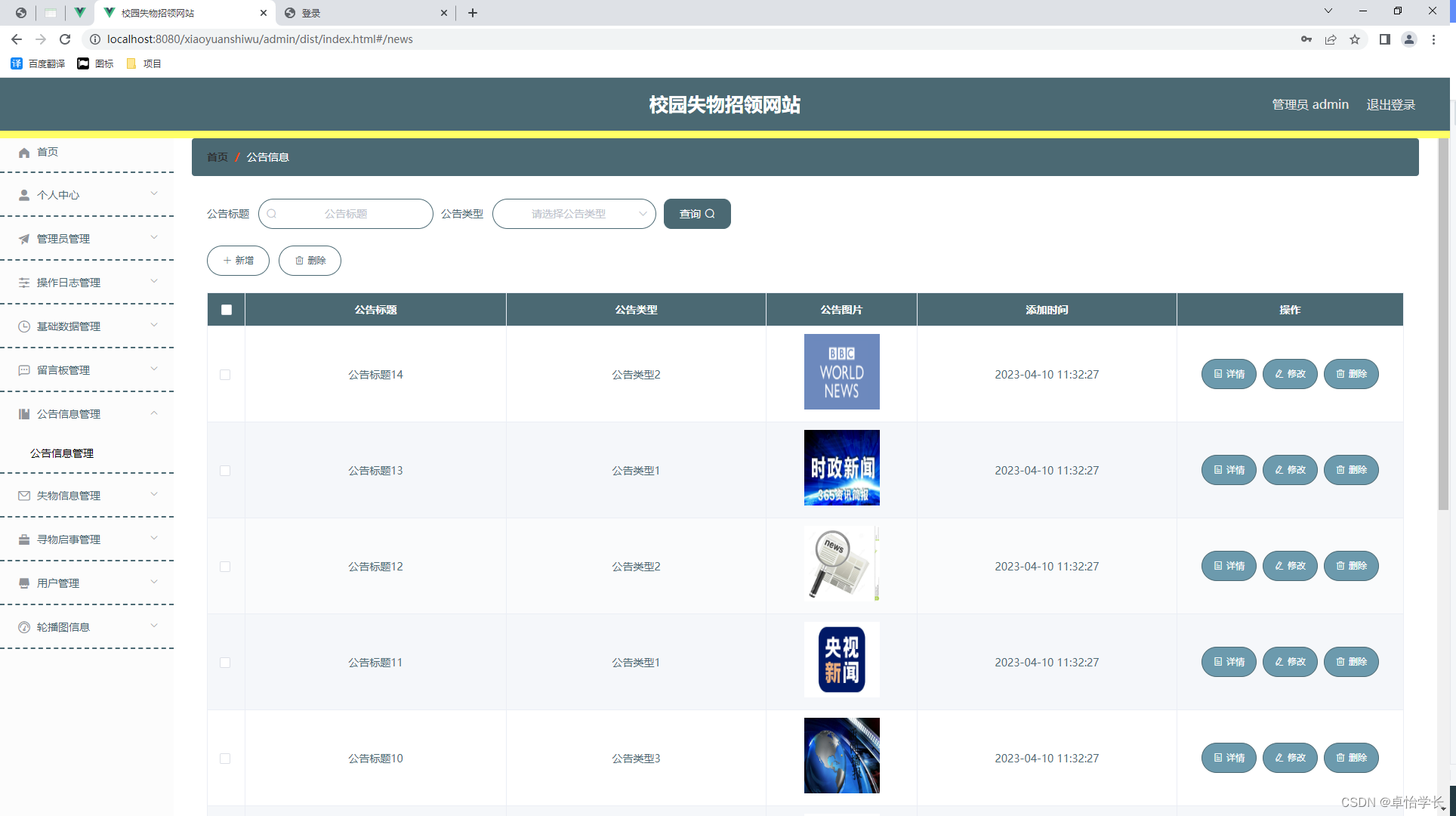The height and width of the screenshot is (816, 1456).
Task: Check the row checkbox for 公告标题14
Action: coord(225,375)
